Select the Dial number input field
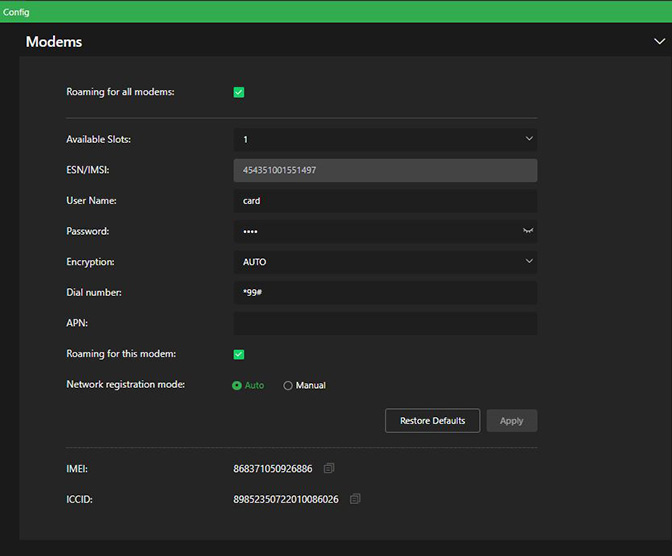The height and width of the screenshot is (556, 672). point(385,293)
